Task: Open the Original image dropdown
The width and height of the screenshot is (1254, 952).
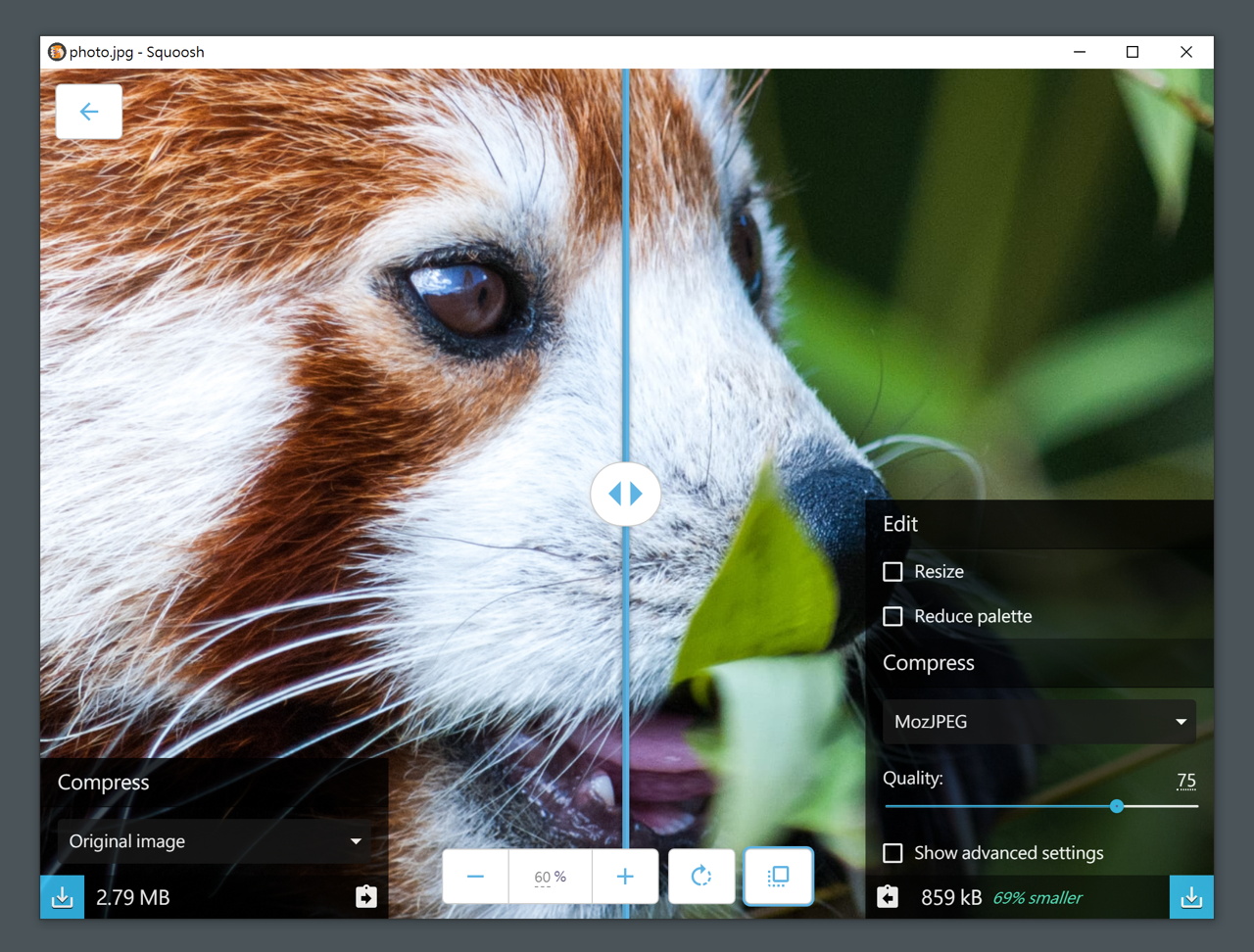Action: tap(215, 841)
